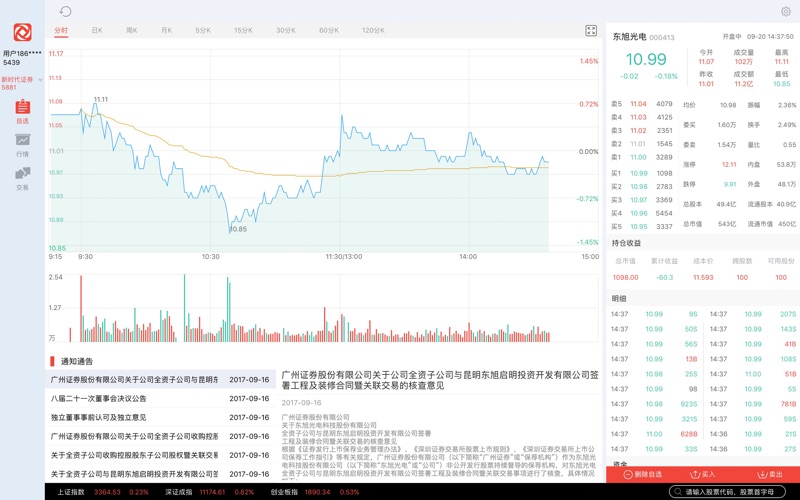
Task: View the 120分K chart
Action: [373, 31]
